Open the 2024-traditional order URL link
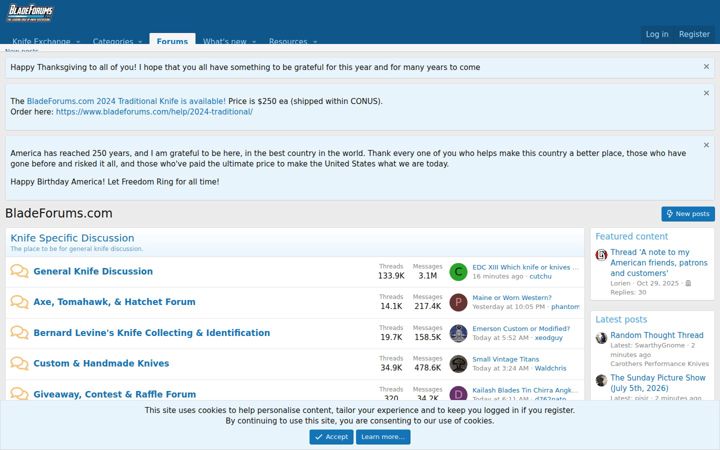Image resolution: width=720 pixels, height=450 pixels. (x=154, y=112)
